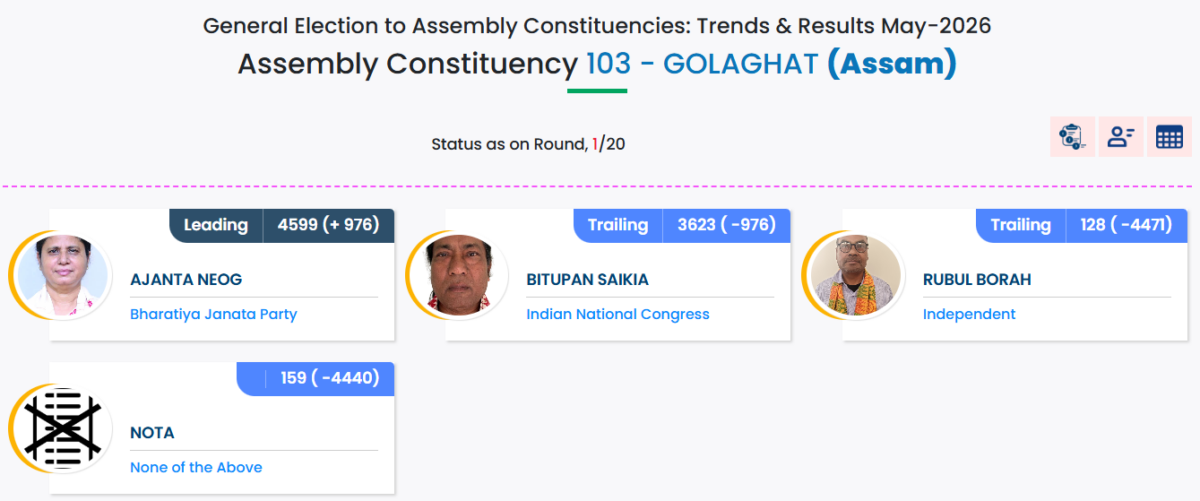Click the NOTA crossed ballot icon
The width and height of the screenshot is (1200, 501).
pos(62,429)
